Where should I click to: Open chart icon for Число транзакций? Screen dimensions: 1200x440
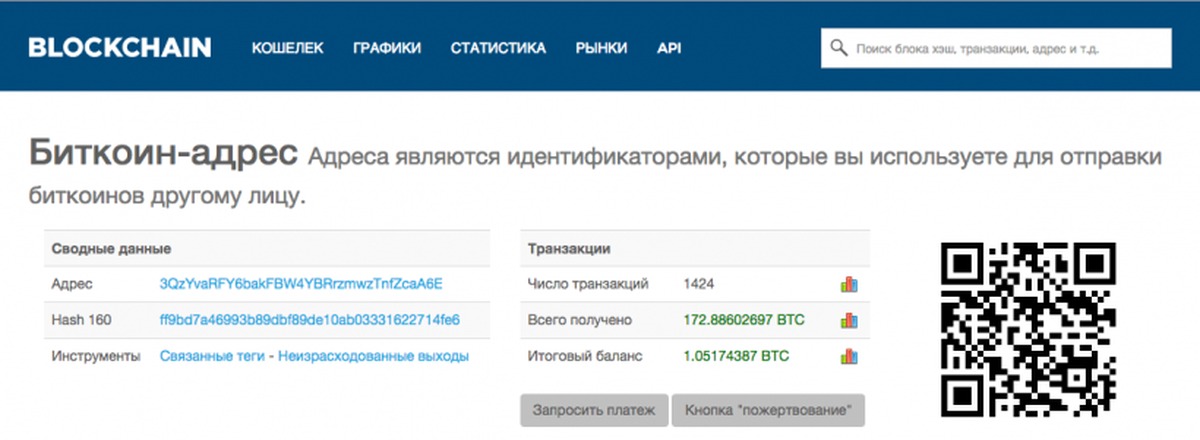(849, 284)
